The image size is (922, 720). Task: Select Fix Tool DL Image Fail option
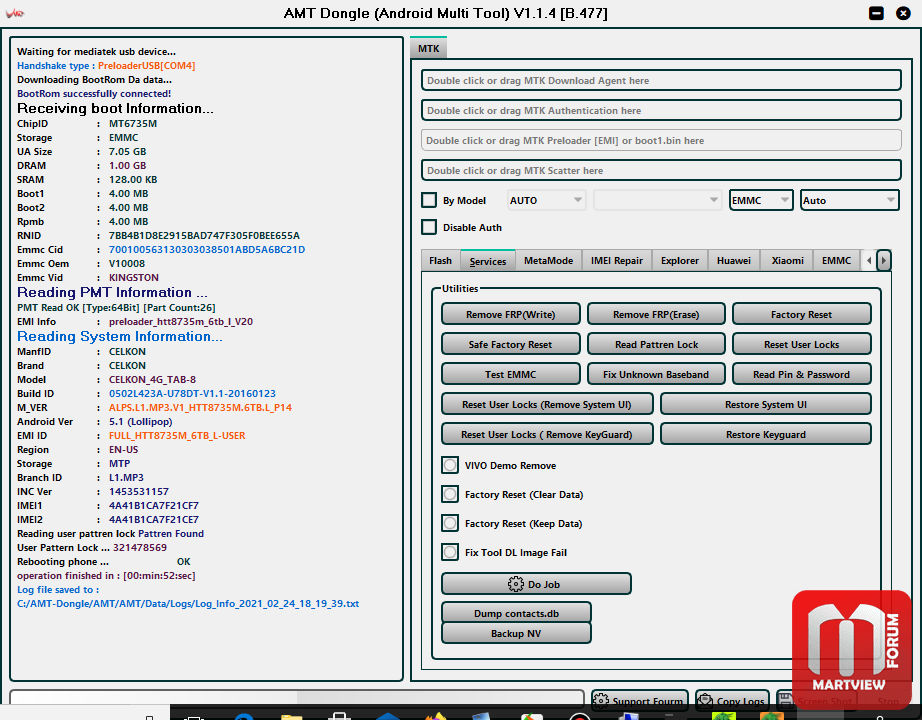click(450, 552)
